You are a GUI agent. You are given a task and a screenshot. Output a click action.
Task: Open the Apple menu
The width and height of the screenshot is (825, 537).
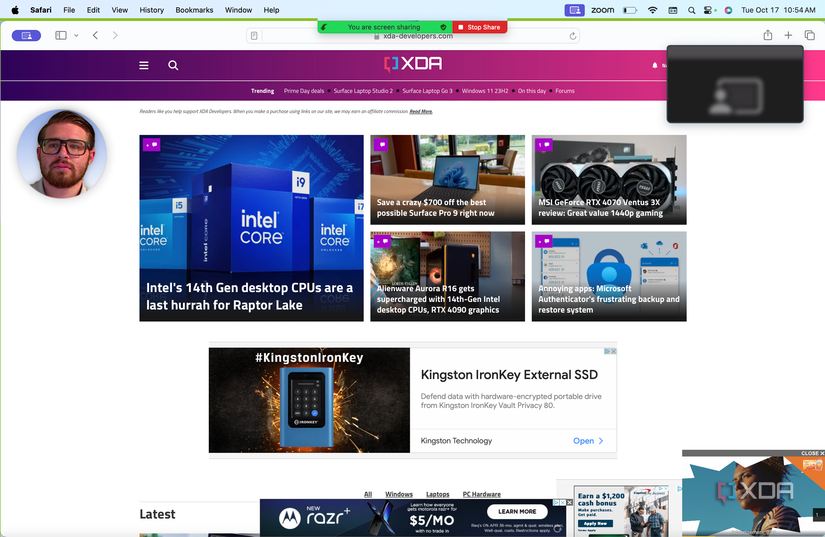pyautogui.click(x=15, y=10)
